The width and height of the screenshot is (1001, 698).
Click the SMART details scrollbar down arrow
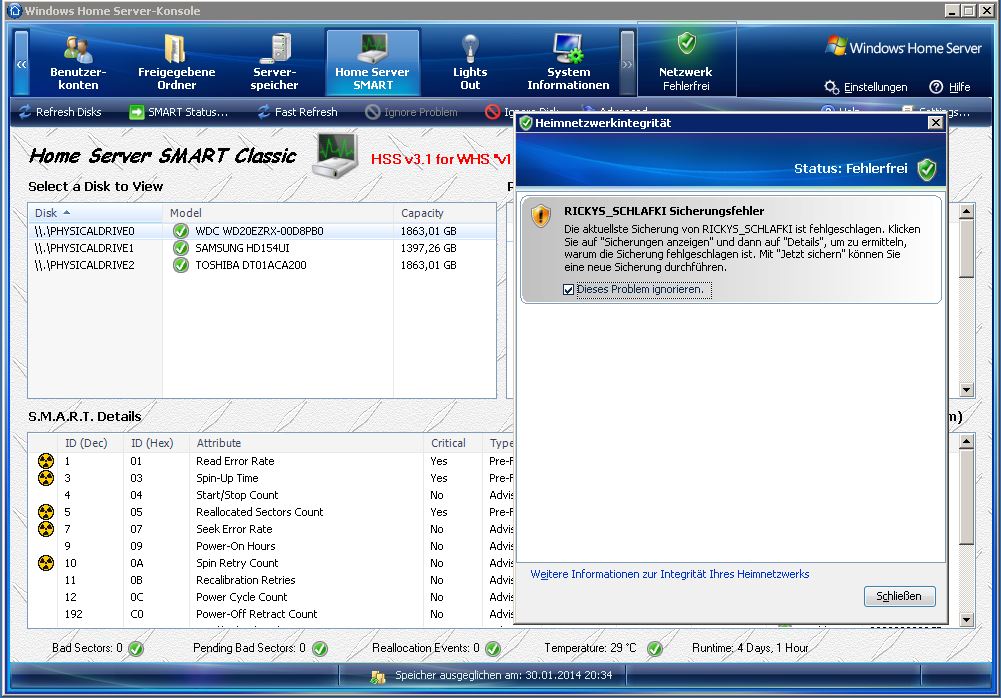point(967,619)
